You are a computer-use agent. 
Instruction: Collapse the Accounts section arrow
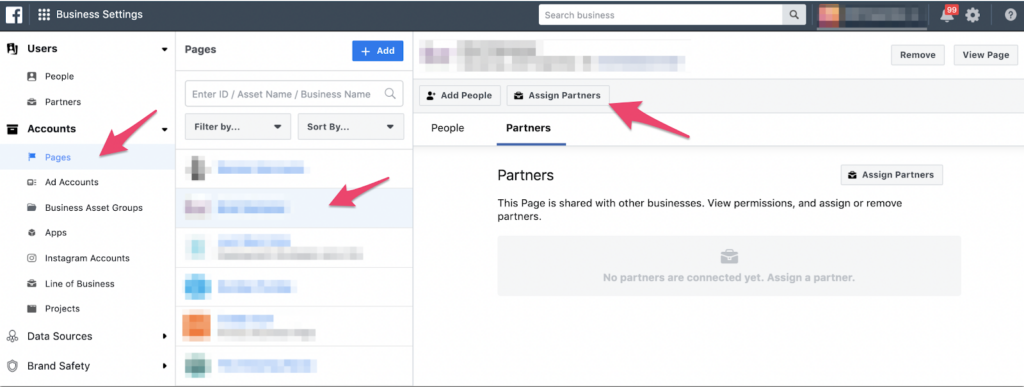(165, 129)
